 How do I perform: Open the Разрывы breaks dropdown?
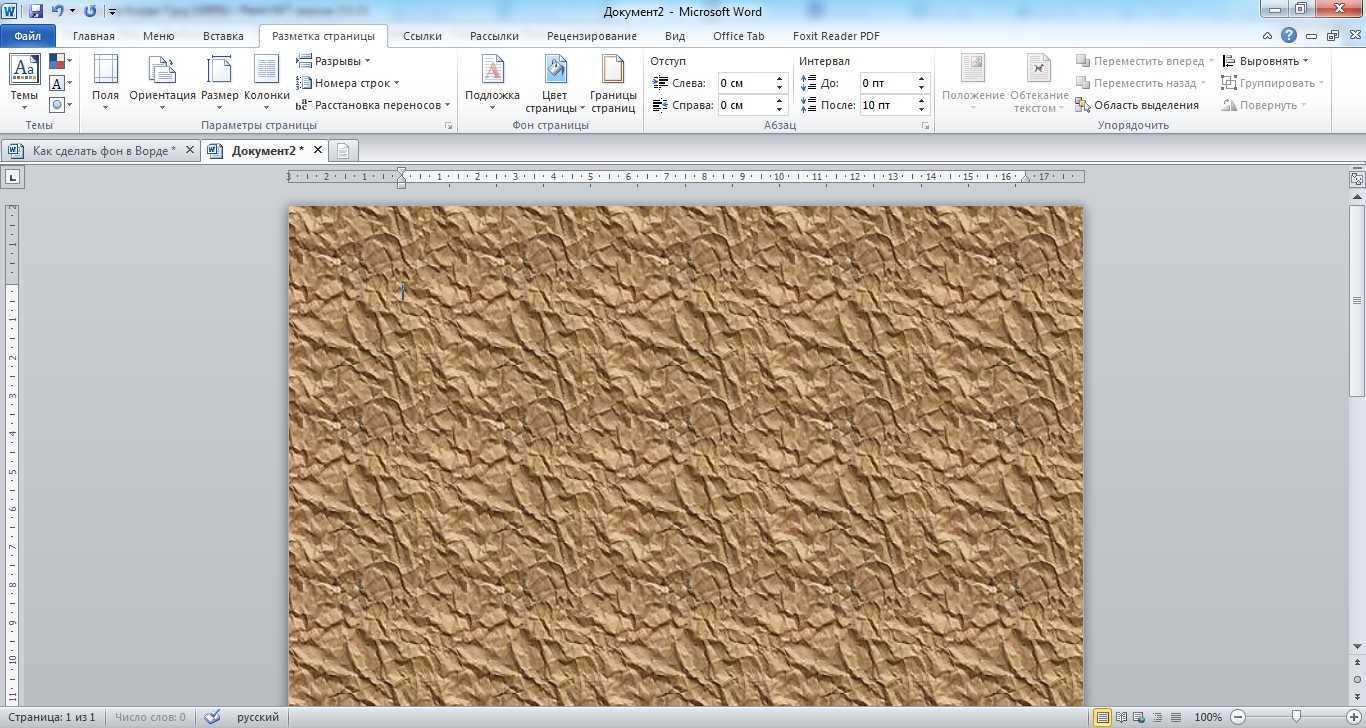click(334, 61)
